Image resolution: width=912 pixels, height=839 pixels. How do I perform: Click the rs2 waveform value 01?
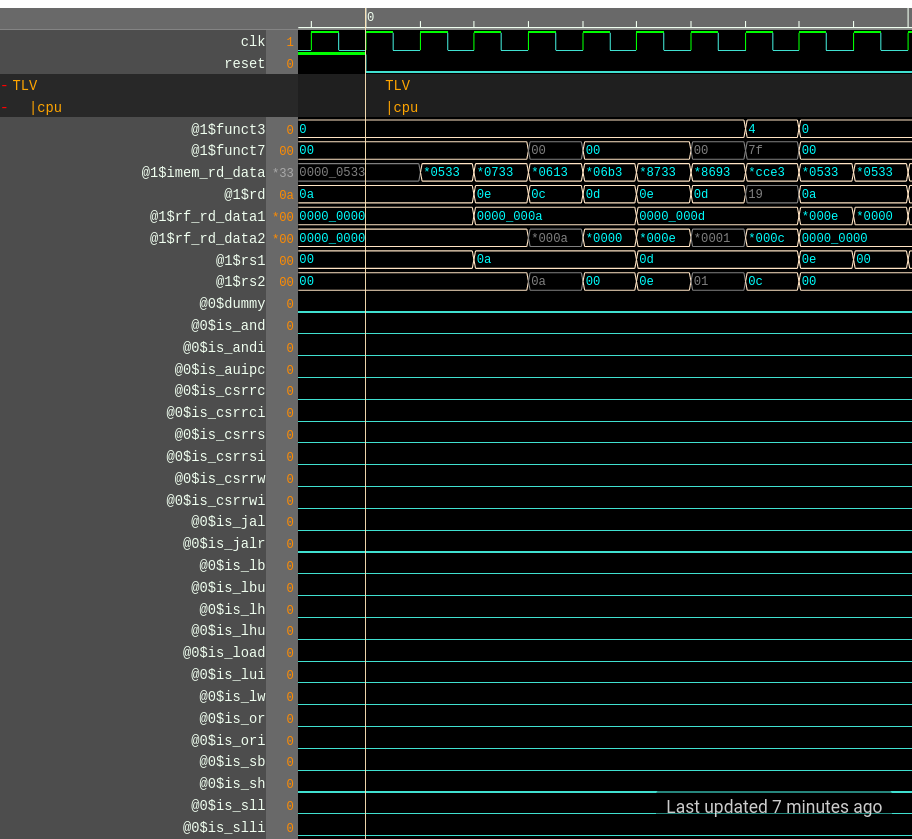pyautogui.click(x=718, y=282)
